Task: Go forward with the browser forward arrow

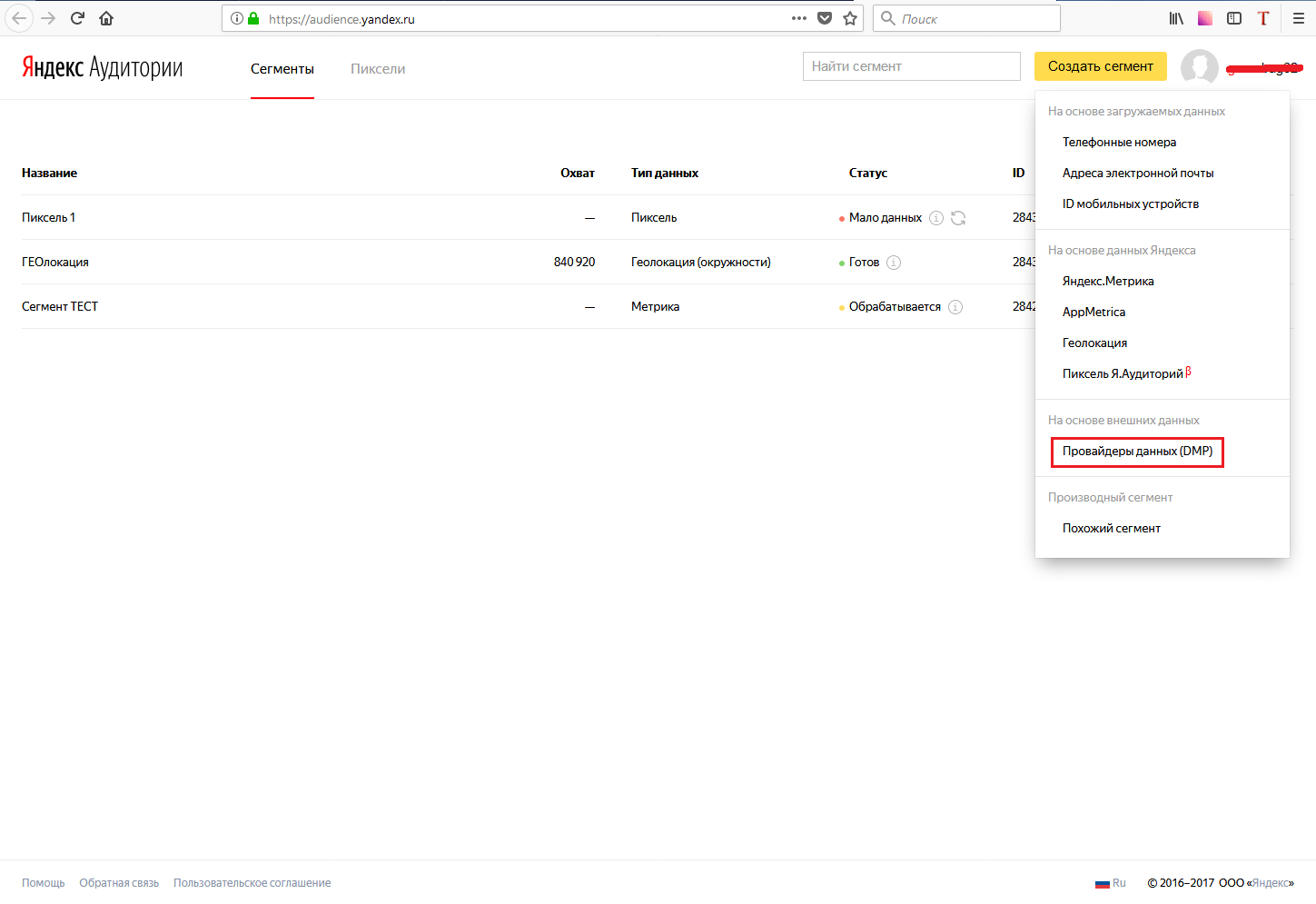Action: tap(48, 18)
